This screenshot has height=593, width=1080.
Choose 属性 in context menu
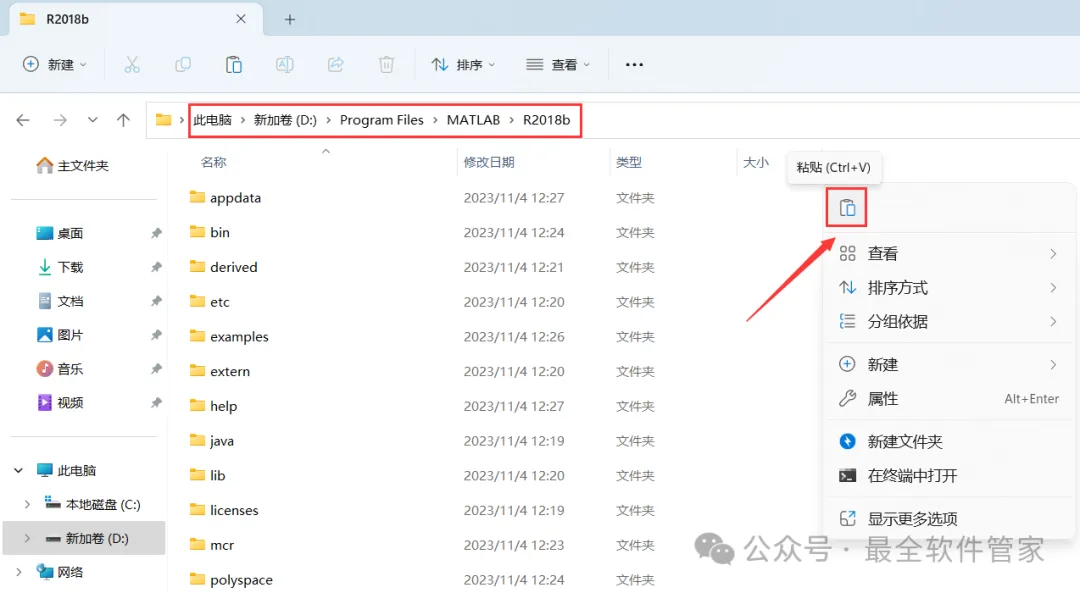click(948, 398)
